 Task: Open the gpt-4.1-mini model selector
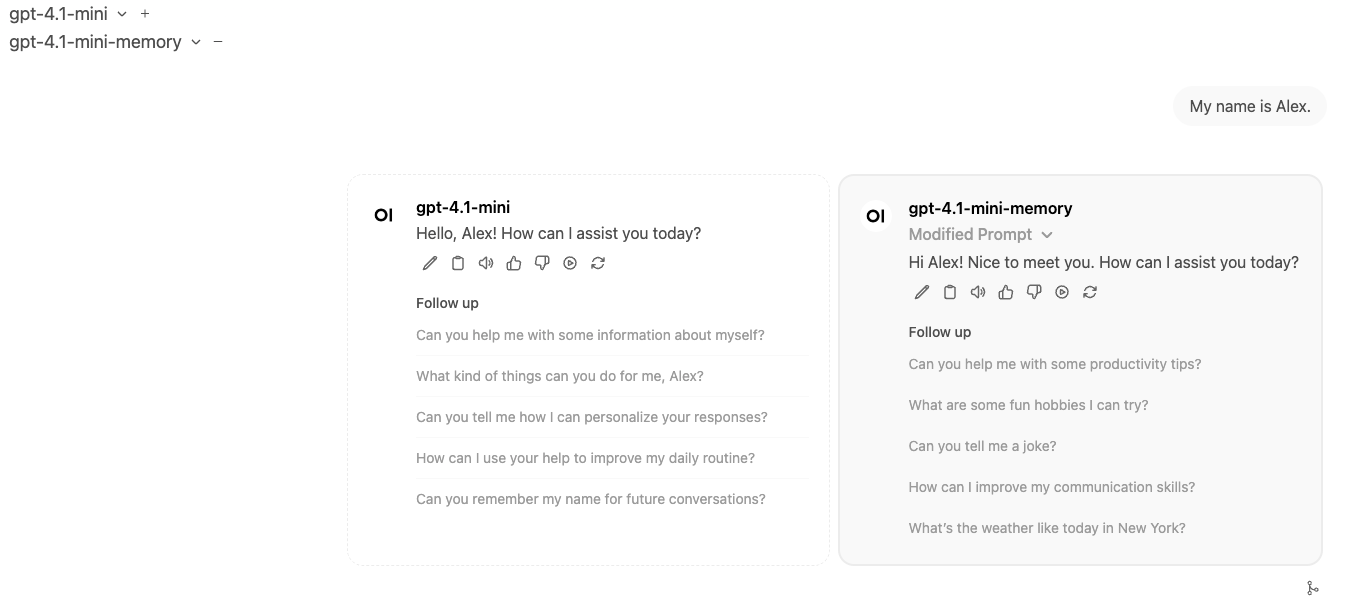coord(121,13)
